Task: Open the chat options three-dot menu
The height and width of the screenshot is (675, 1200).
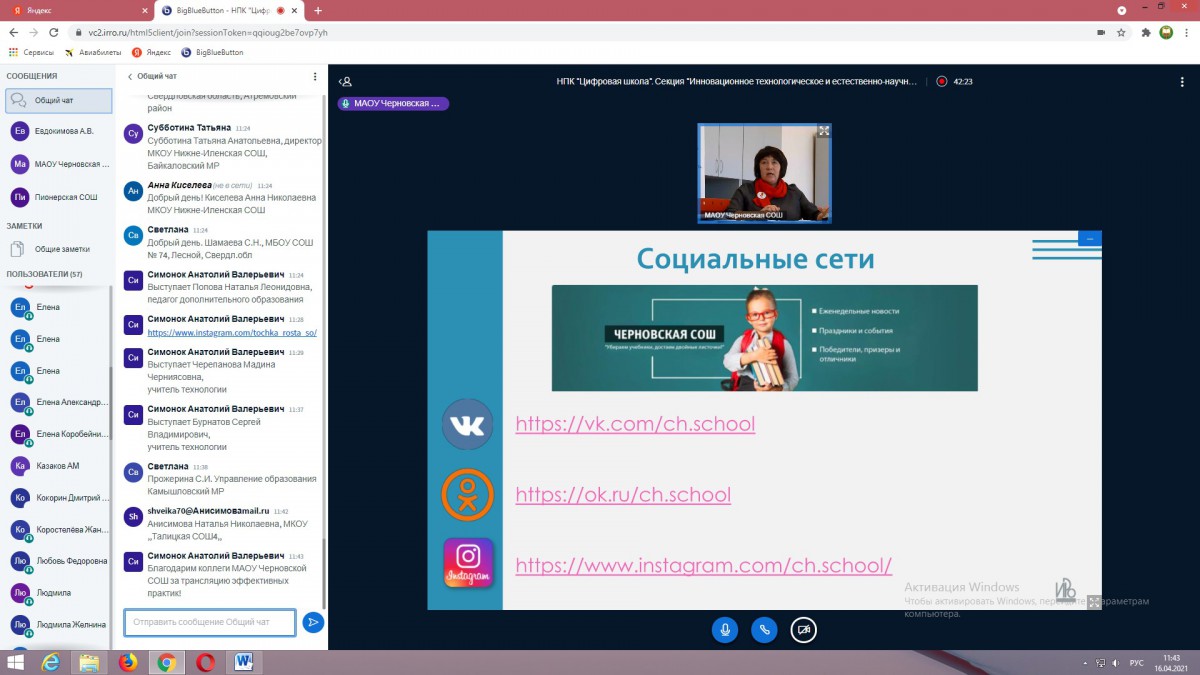Action: coord(315,76)
